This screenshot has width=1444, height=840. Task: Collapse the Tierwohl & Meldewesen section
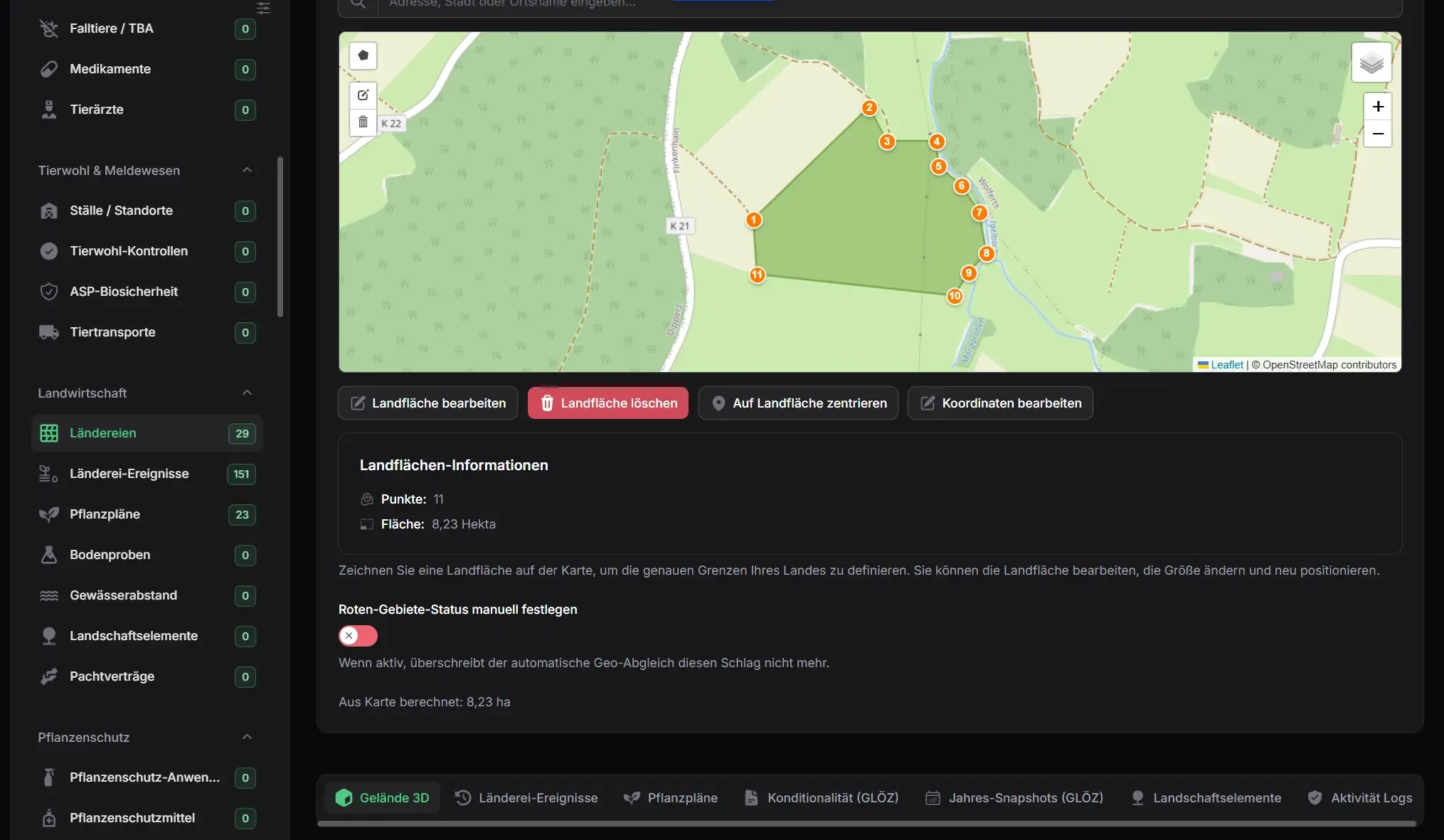(x=247, y=170)
